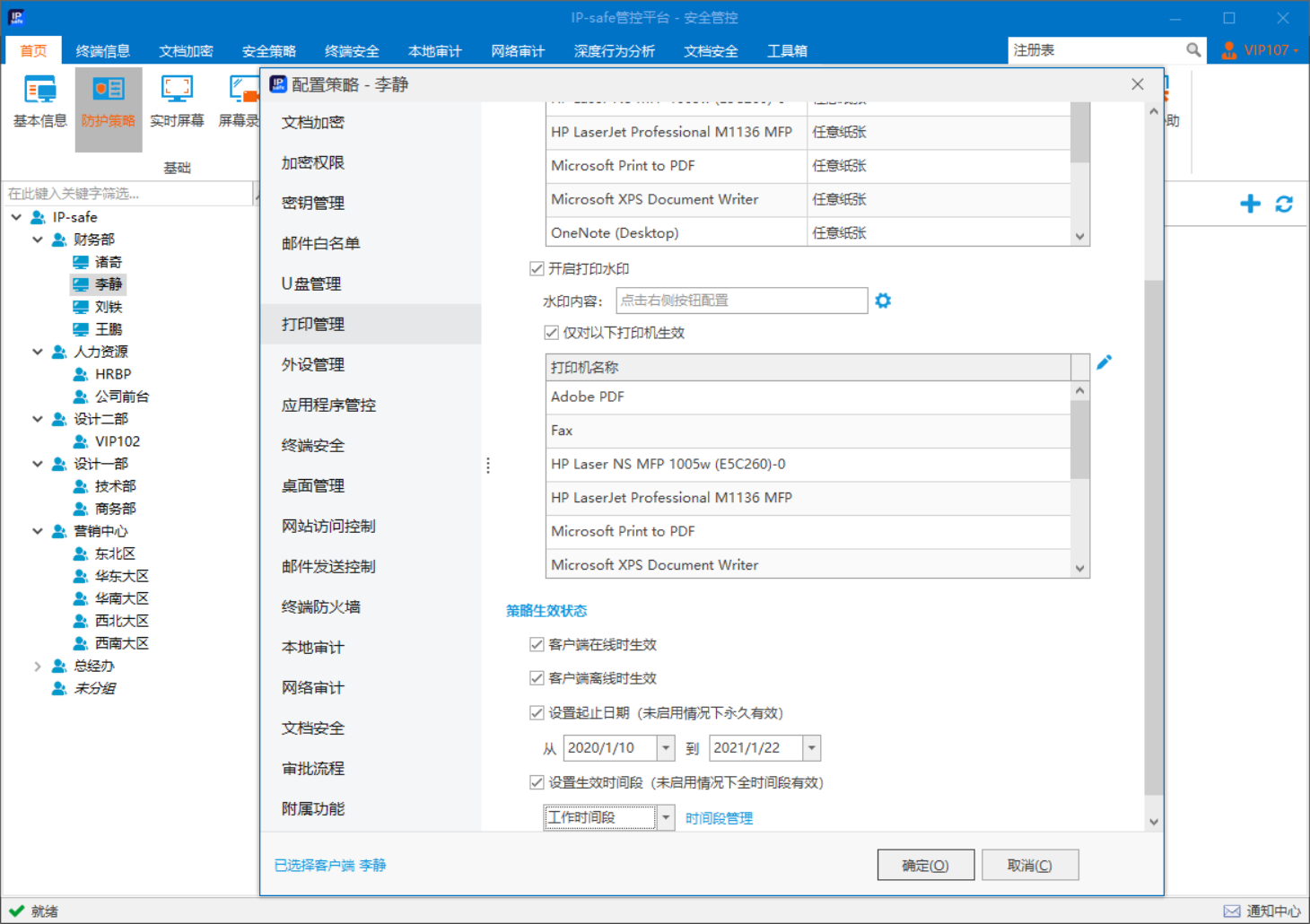Collapse the 营销中心 tree node
Viewport: 1310px width, 924px height.
coord(38,531)
